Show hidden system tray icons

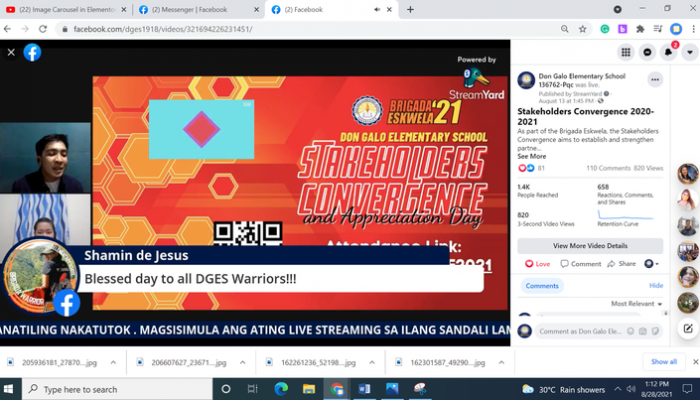(x=617, y=389)
